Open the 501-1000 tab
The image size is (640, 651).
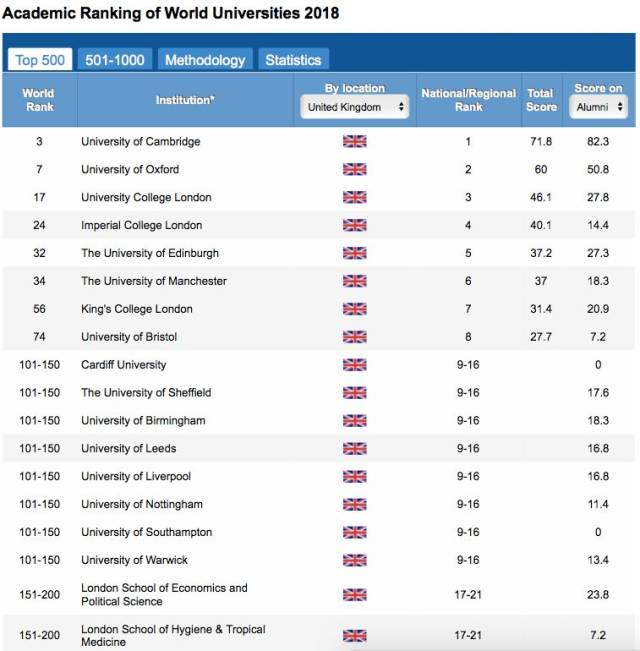[x=115, y=60]
